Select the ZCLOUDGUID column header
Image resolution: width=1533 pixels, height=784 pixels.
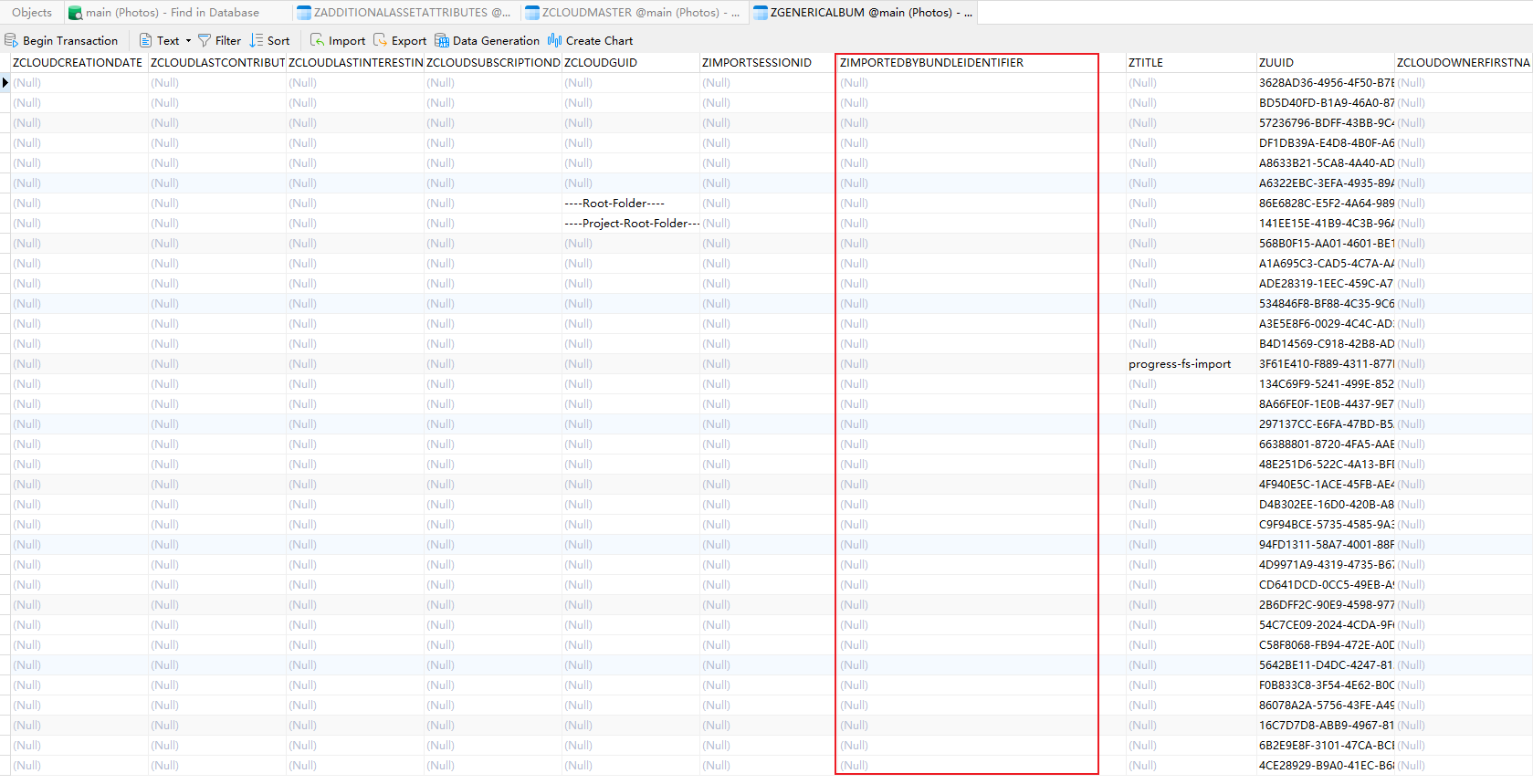(600, 63)
